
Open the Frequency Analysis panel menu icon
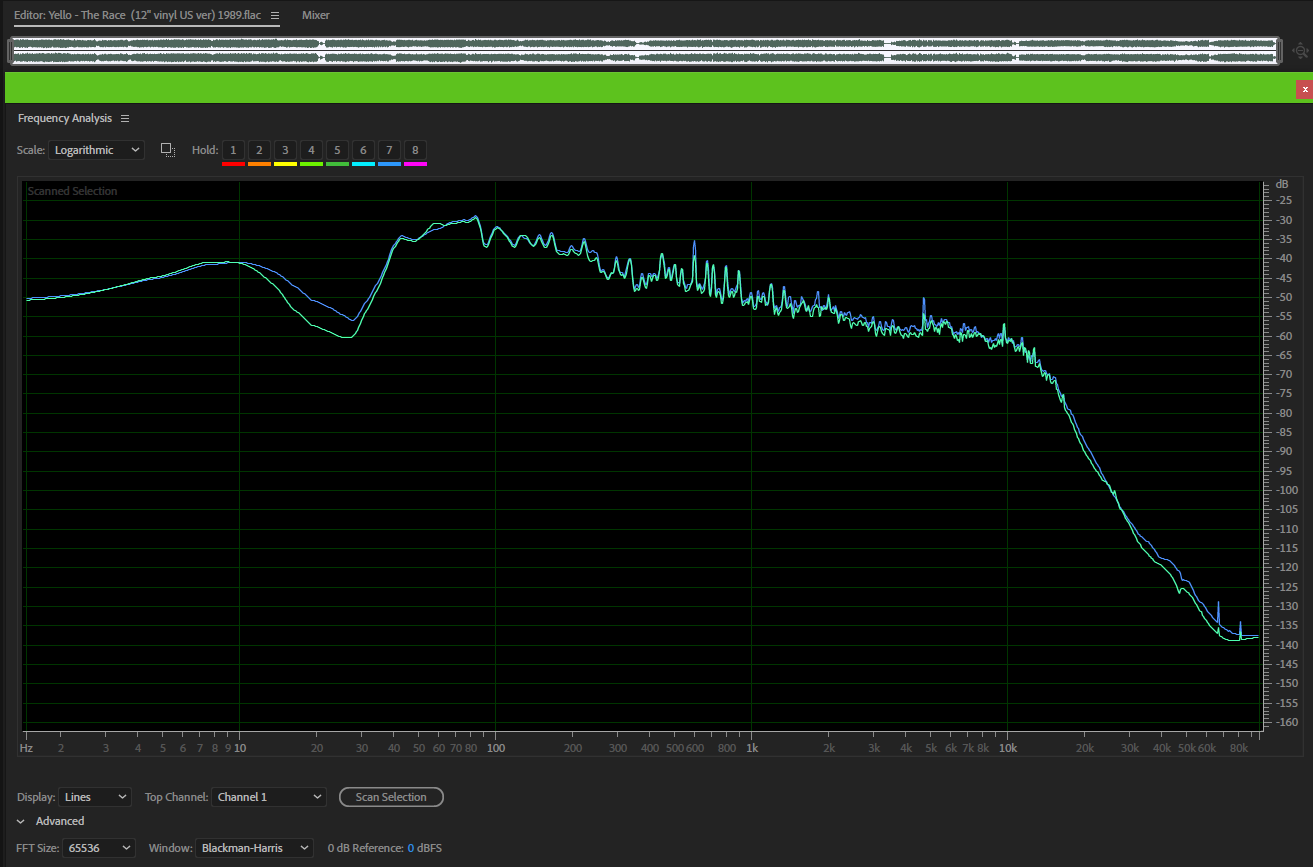[125, 118]
